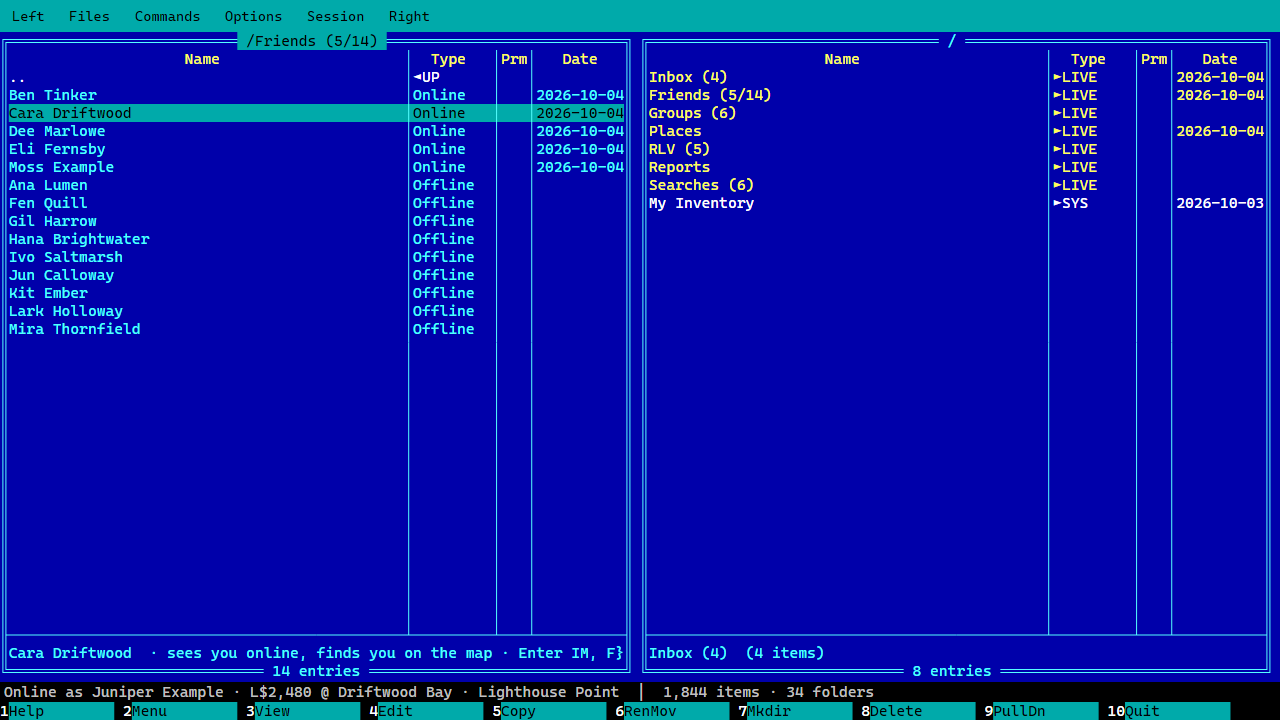Image resolution: width=1280 pixels, height=720 pixels.
Task: Select offline friend Hana Brightwater
Action: pos(316,239)
